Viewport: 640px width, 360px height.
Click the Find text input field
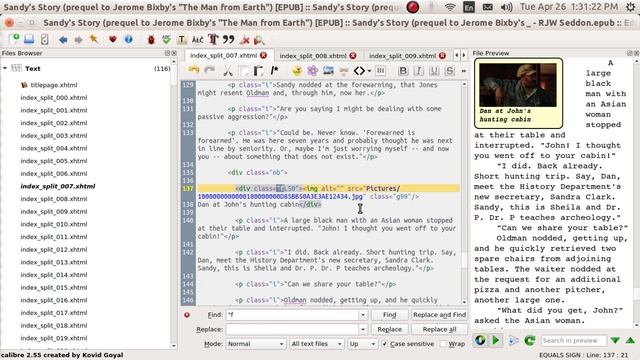(x=293, y=315)
